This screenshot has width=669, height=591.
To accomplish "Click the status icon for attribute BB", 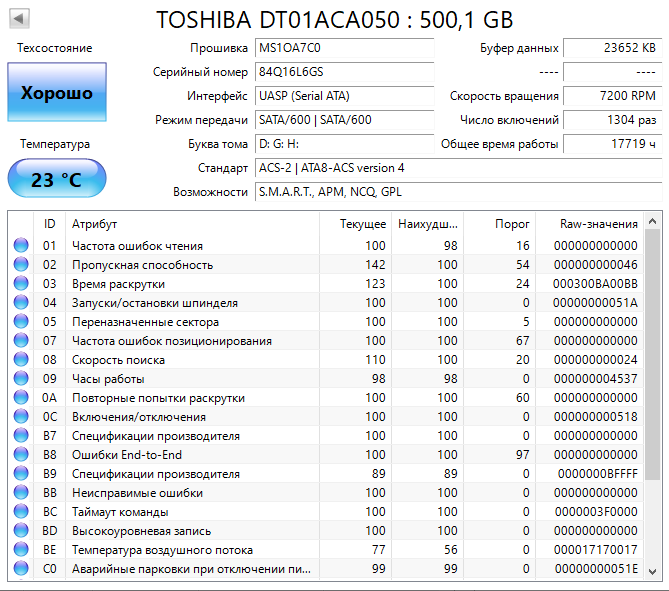I will coord(21,492).
